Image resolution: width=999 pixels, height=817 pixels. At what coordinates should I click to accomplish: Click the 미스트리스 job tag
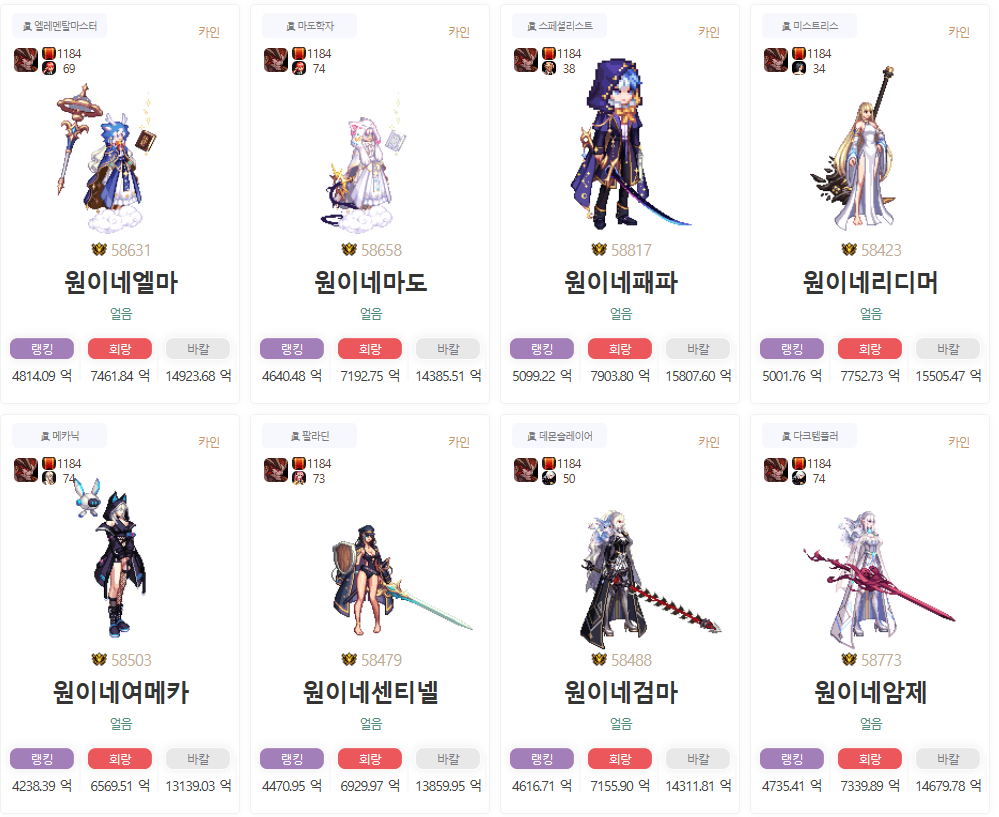(x=810, y=26)
